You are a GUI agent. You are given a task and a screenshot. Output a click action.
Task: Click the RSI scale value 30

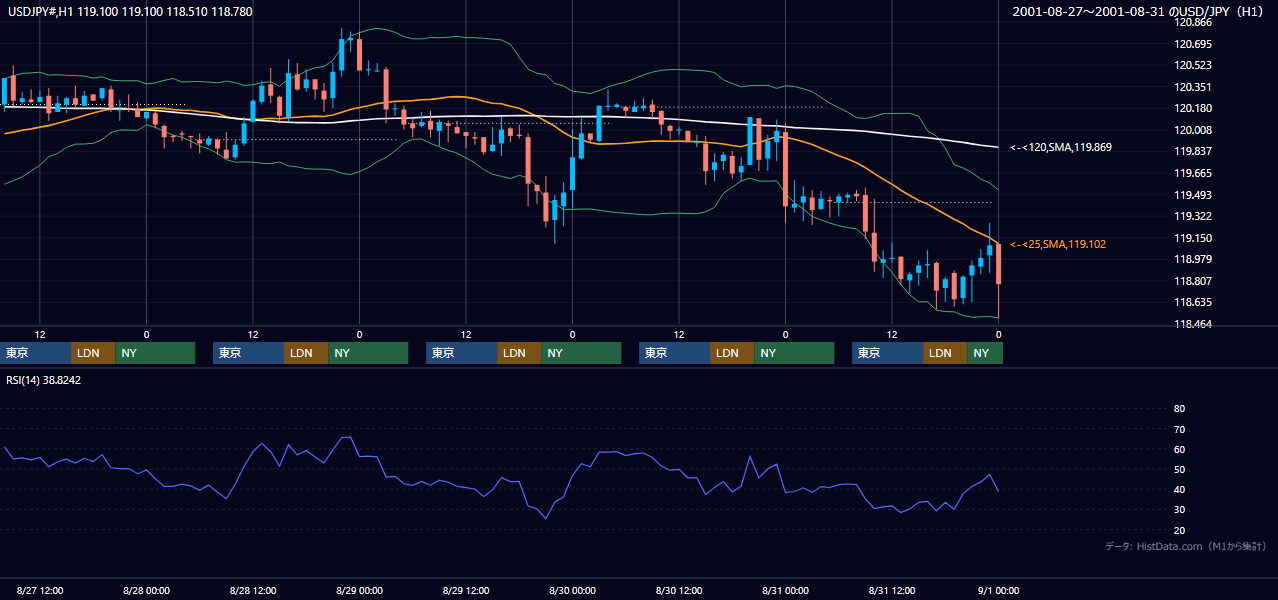tap(1180, 509)
